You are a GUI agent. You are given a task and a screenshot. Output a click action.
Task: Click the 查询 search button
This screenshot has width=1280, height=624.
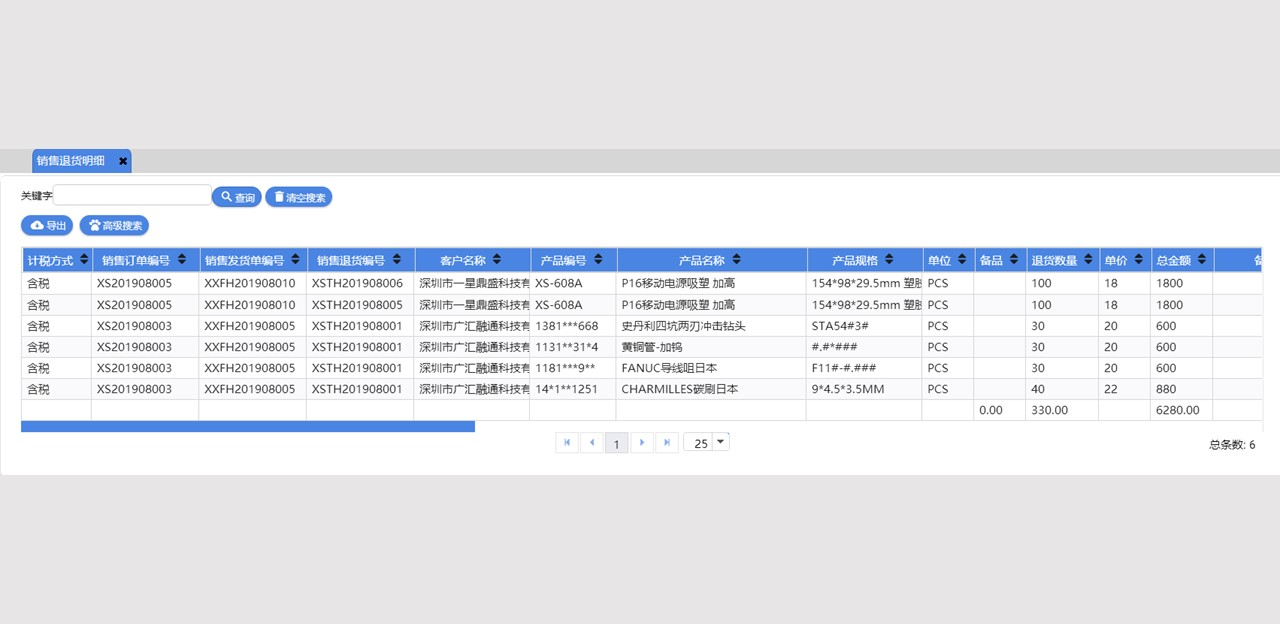(x=237, y=197)
